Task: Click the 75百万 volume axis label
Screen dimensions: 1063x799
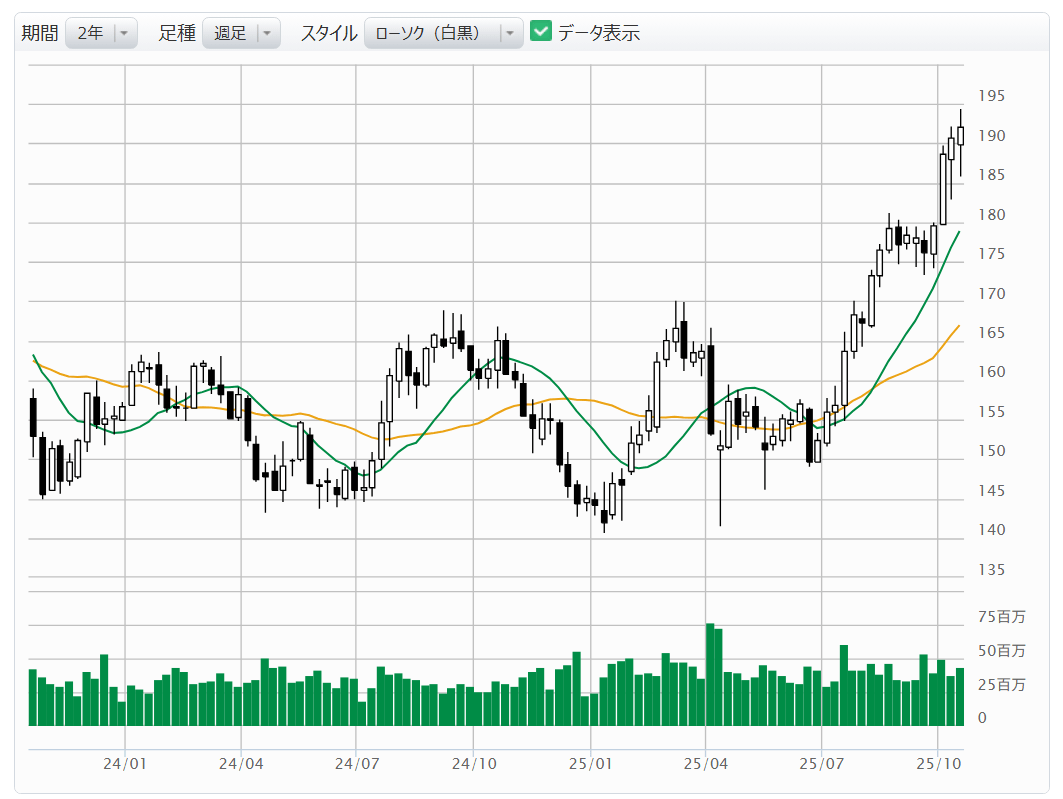Action: point(1001,618)
